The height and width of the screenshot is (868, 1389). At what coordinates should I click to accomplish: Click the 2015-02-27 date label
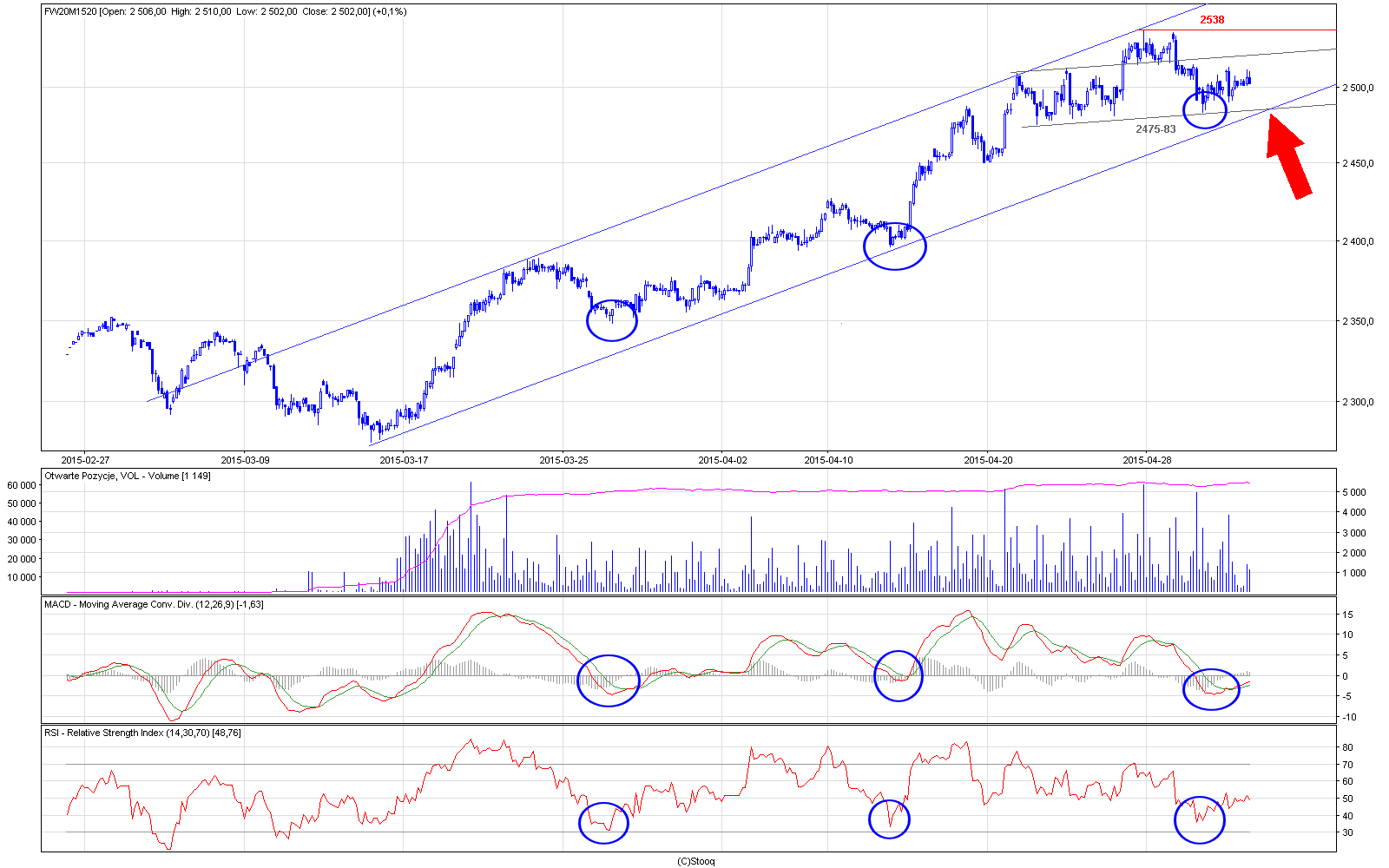coord(85,460)
